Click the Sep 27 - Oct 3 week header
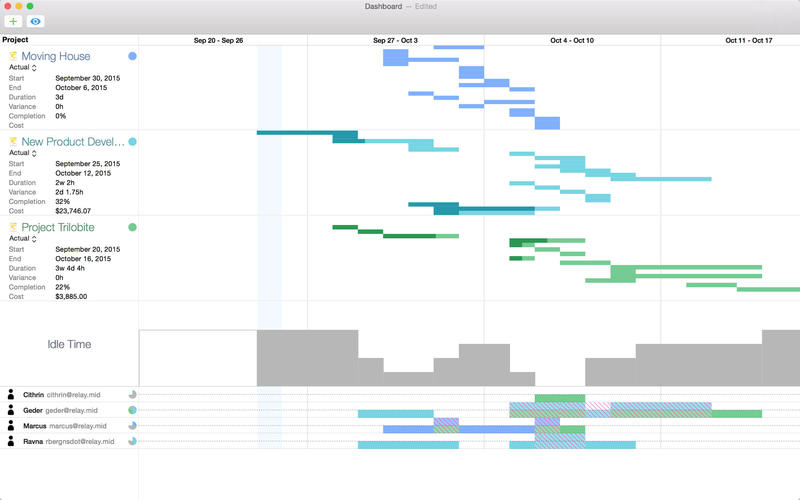The height and width of the screenshot is (500, 800). [x=395, y=40]
